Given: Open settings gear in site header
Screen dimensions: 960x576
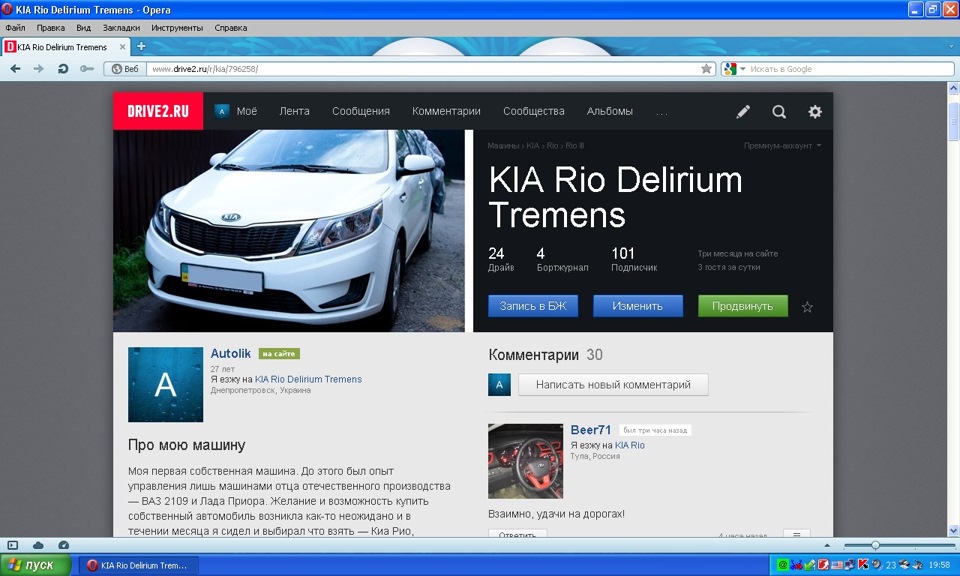Looking at the screenshot, I should click(814, 111).
